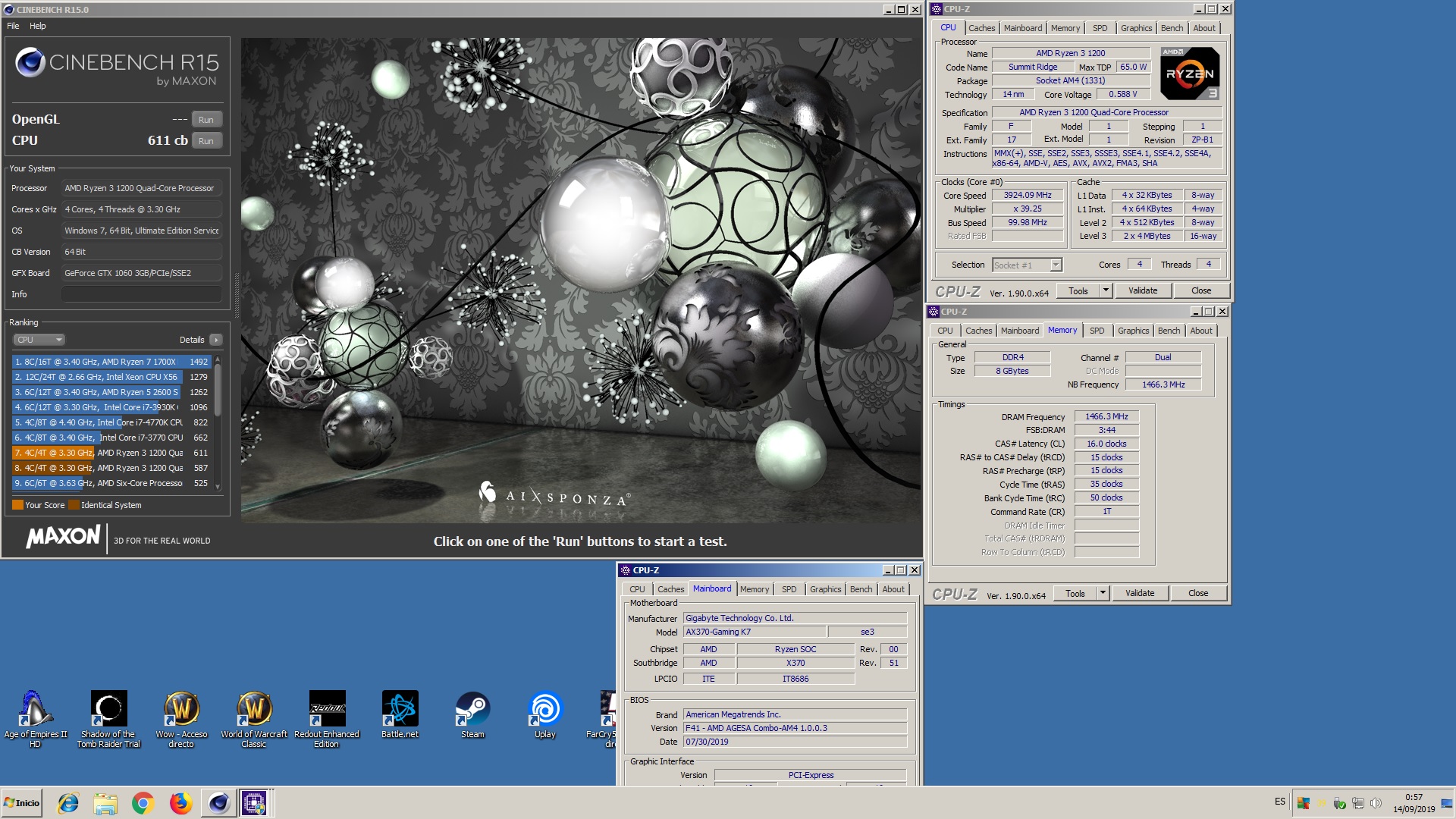
Task: Open Memory tab in mainboard CPU-Z window
Action: tap(755, 589)
